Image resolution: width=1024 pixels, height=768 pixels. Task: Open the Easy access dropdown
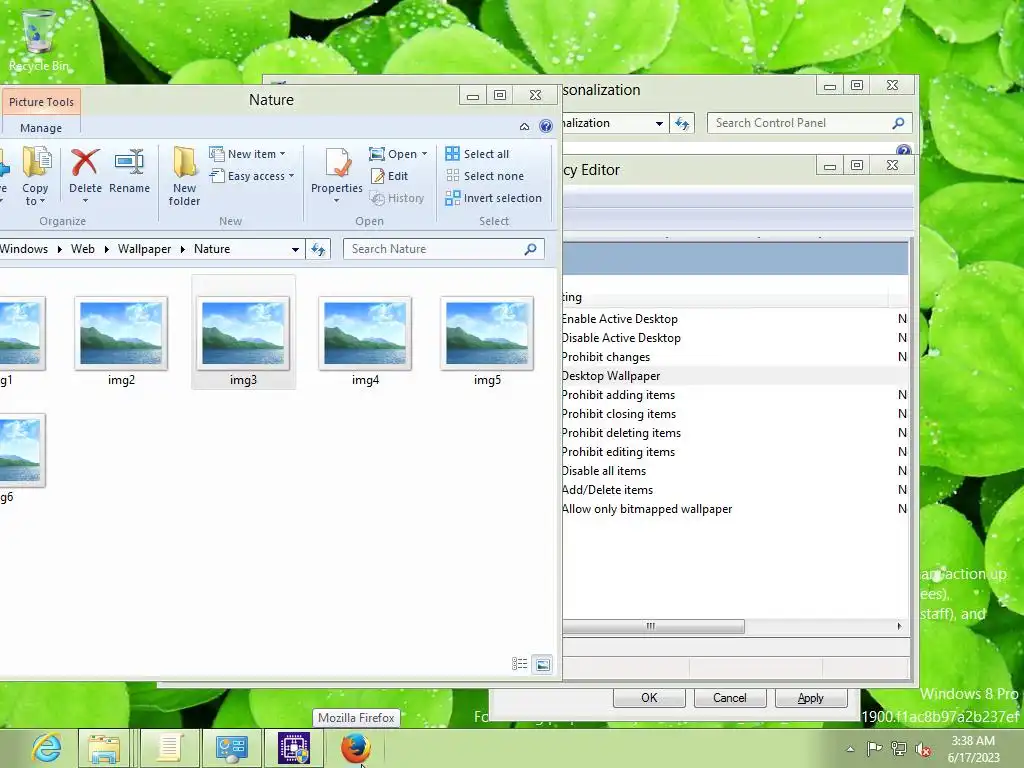[252, 176]
